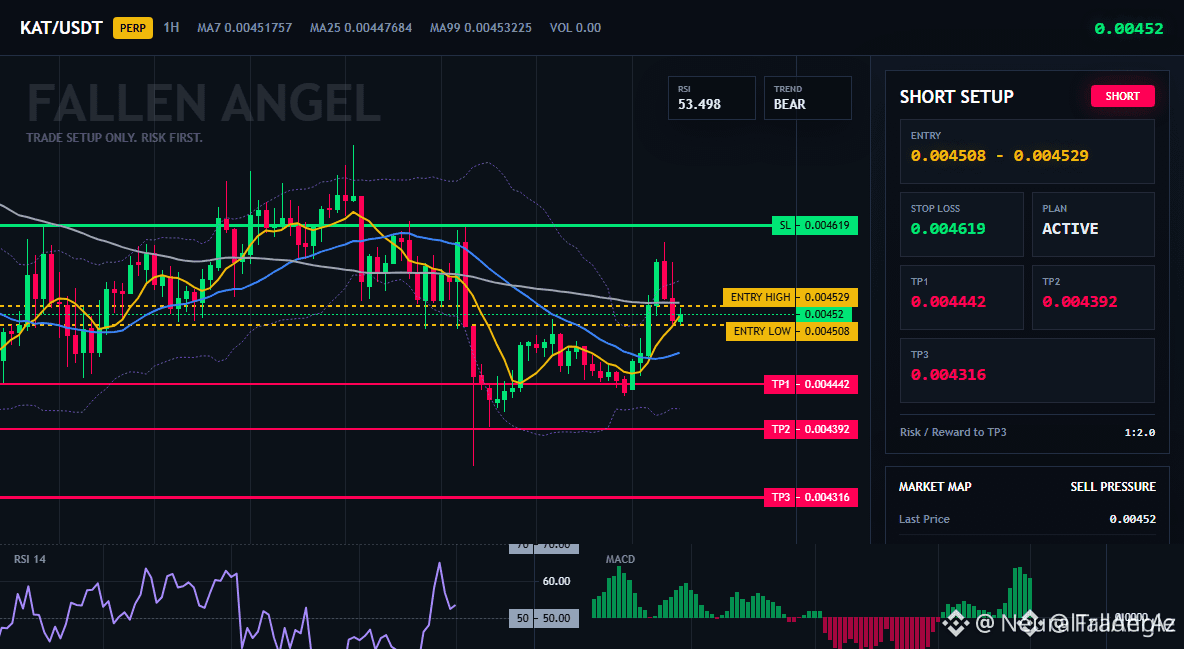Viewport: 1184px width, 649px height.
Task: Click the MACD indicator label
Action: click(620, 559)
